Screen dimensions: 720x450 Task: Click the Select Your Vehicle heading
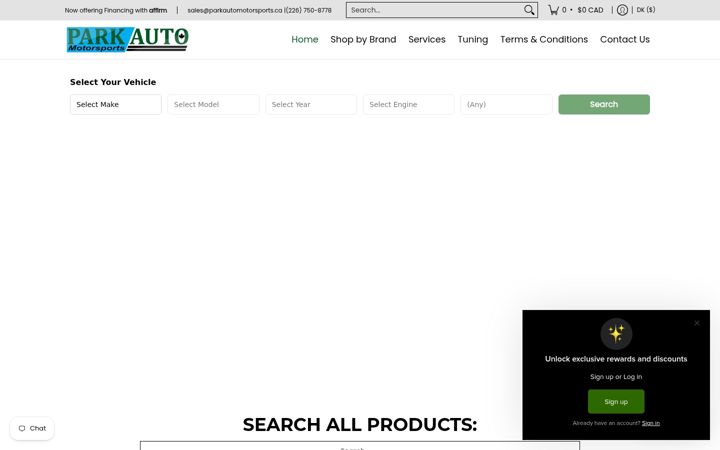113,82
